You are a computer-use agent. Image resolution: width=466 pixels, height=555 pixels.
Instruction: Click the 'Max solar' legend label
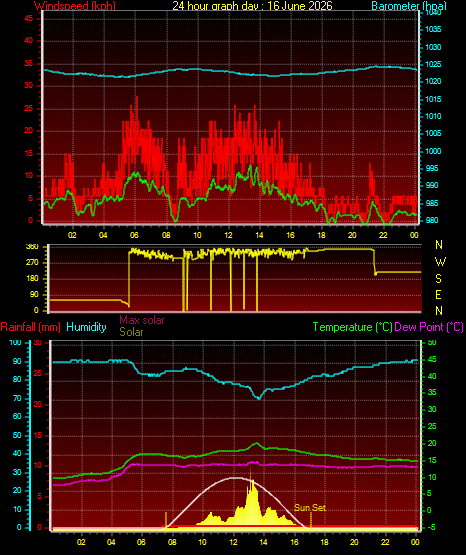tap(142, 320)
